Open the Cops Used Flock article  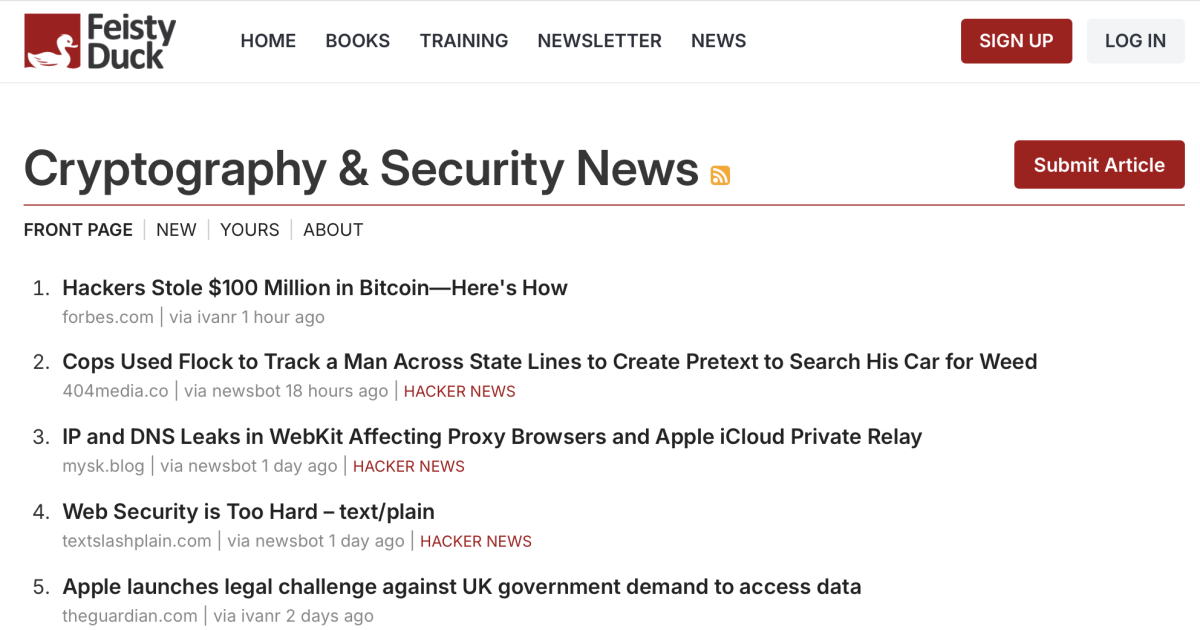click(550, 362)
